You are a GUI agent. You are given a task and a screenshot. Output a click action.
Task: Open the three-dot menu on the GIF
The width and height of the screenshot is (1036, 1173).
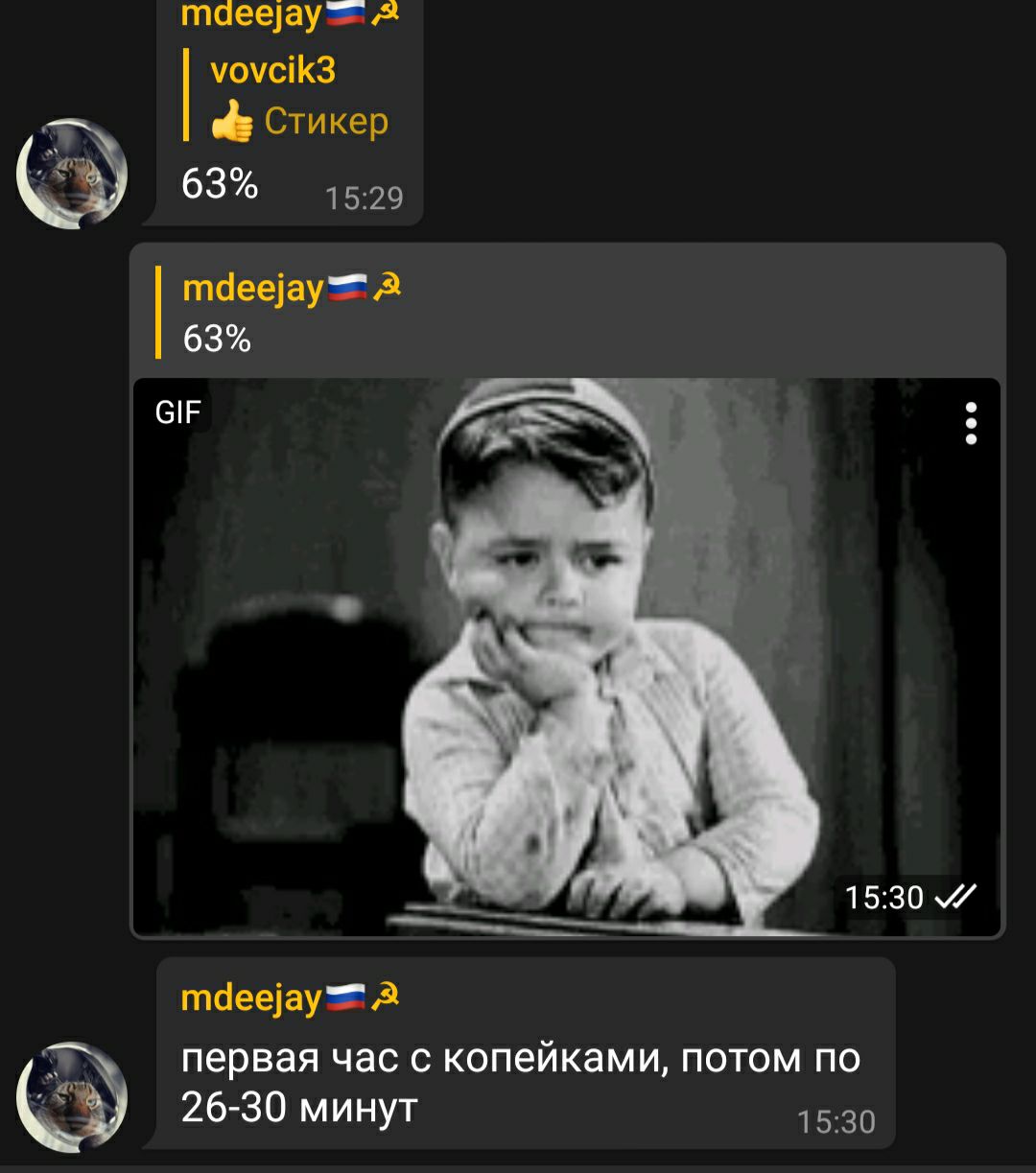click(x=971, y=423)
